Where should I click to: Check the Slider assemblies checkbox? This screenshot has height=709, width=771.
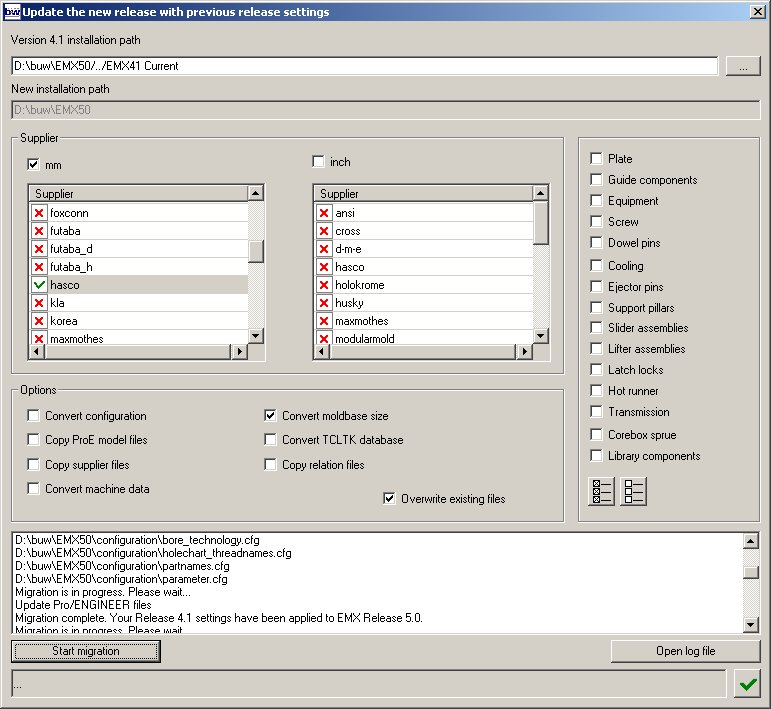[x=596, y=327]
